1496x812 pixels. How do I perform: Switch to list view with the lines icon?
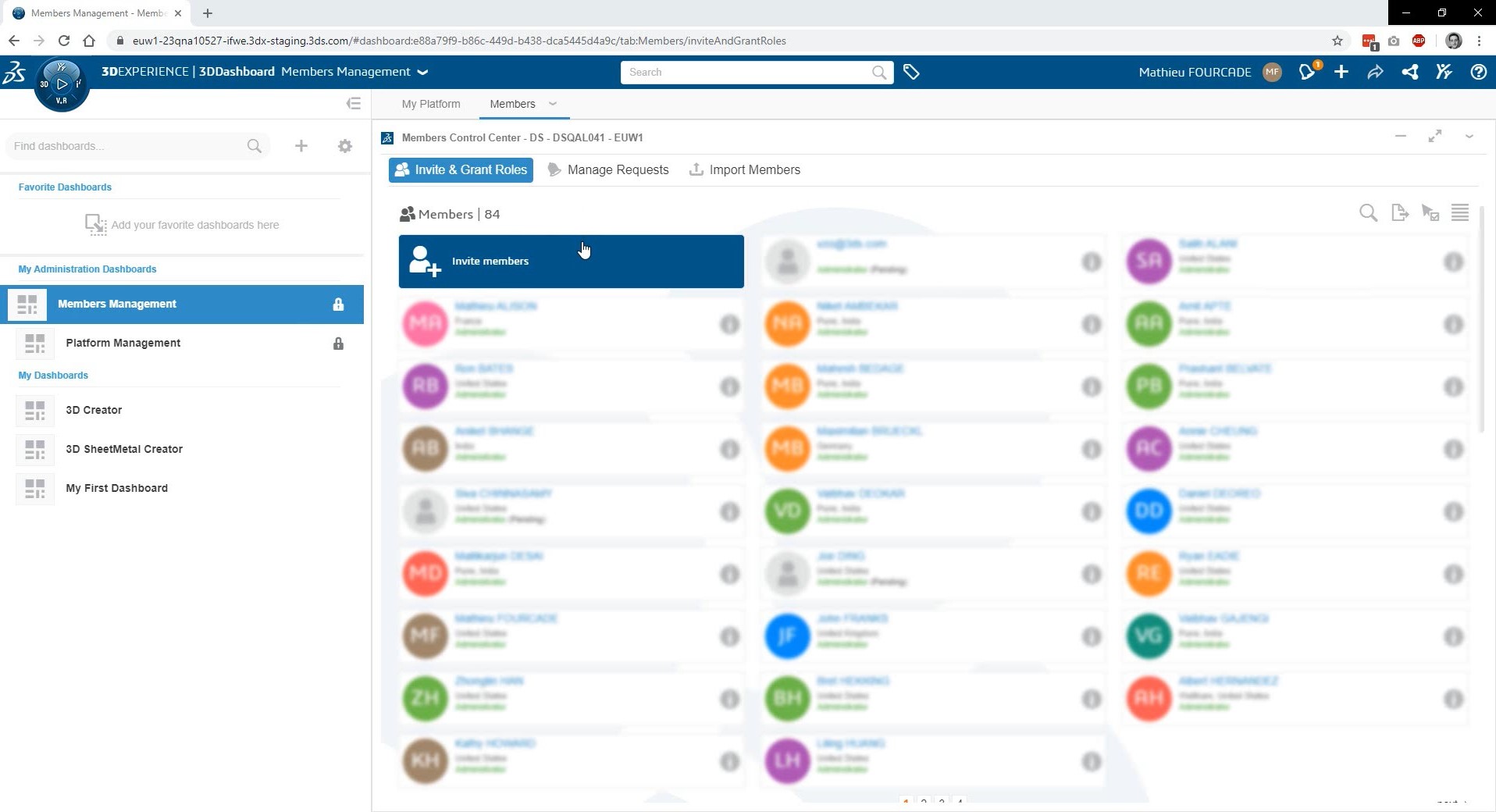tap(1459, 212)
